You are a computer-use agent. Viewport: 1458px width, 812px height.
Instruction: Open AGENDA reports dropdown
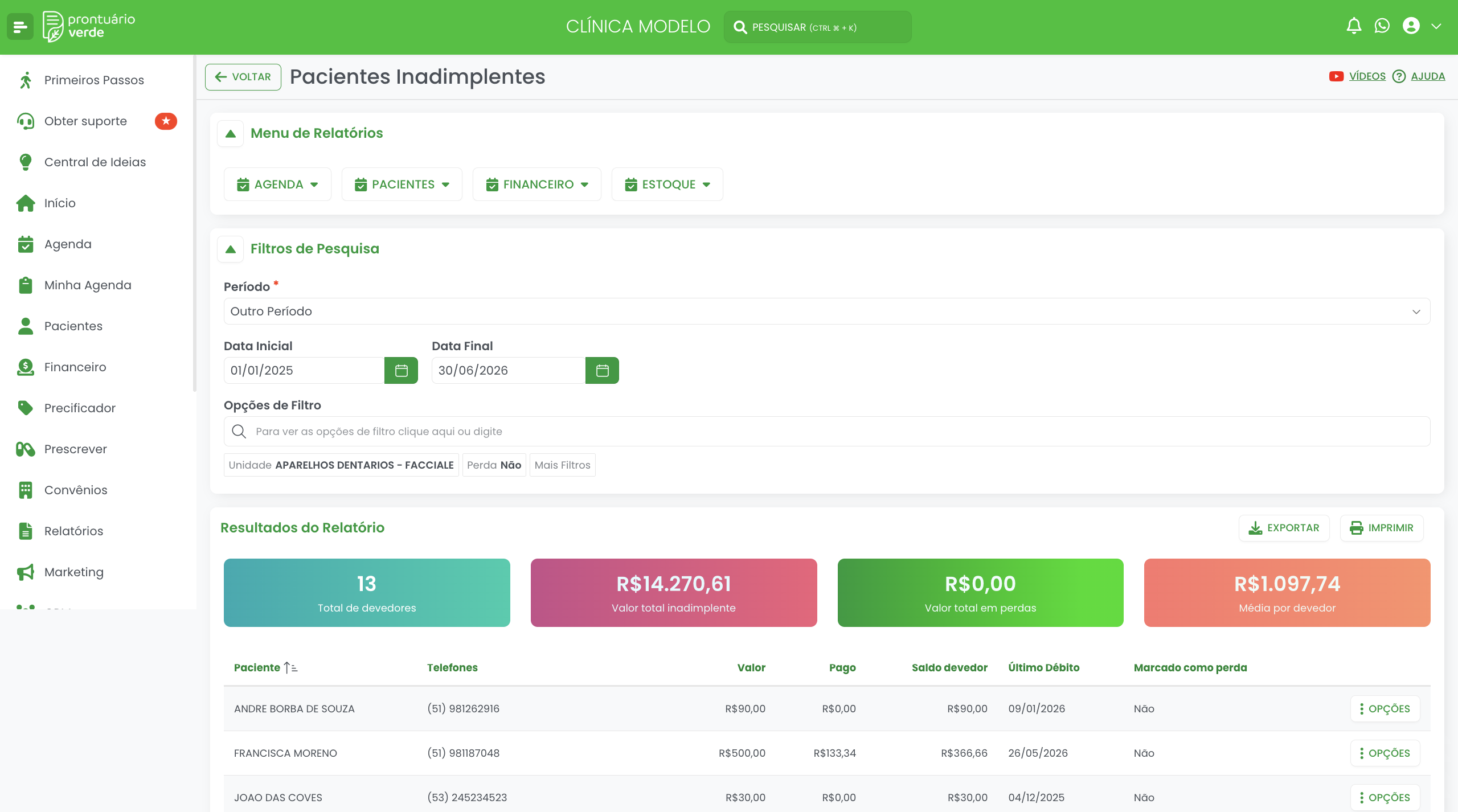(277, 184)
